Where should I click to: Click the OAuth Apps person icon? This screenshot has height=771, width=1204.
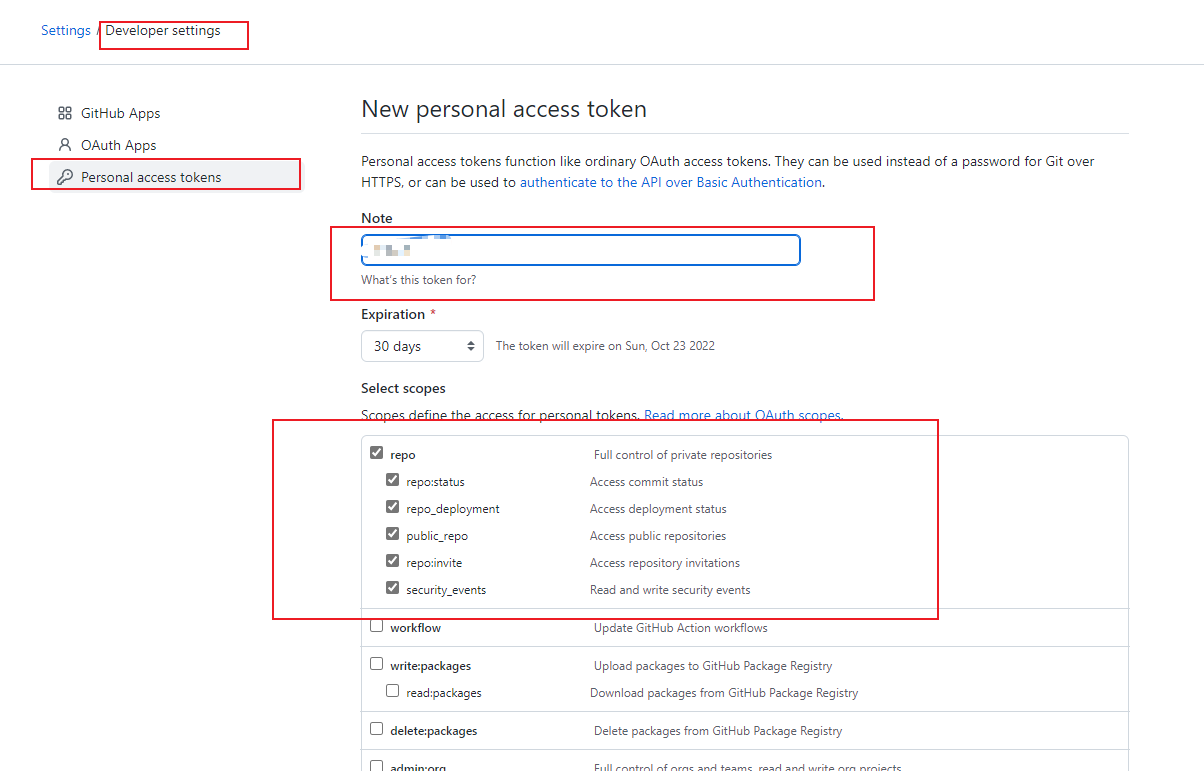[65, 145]
